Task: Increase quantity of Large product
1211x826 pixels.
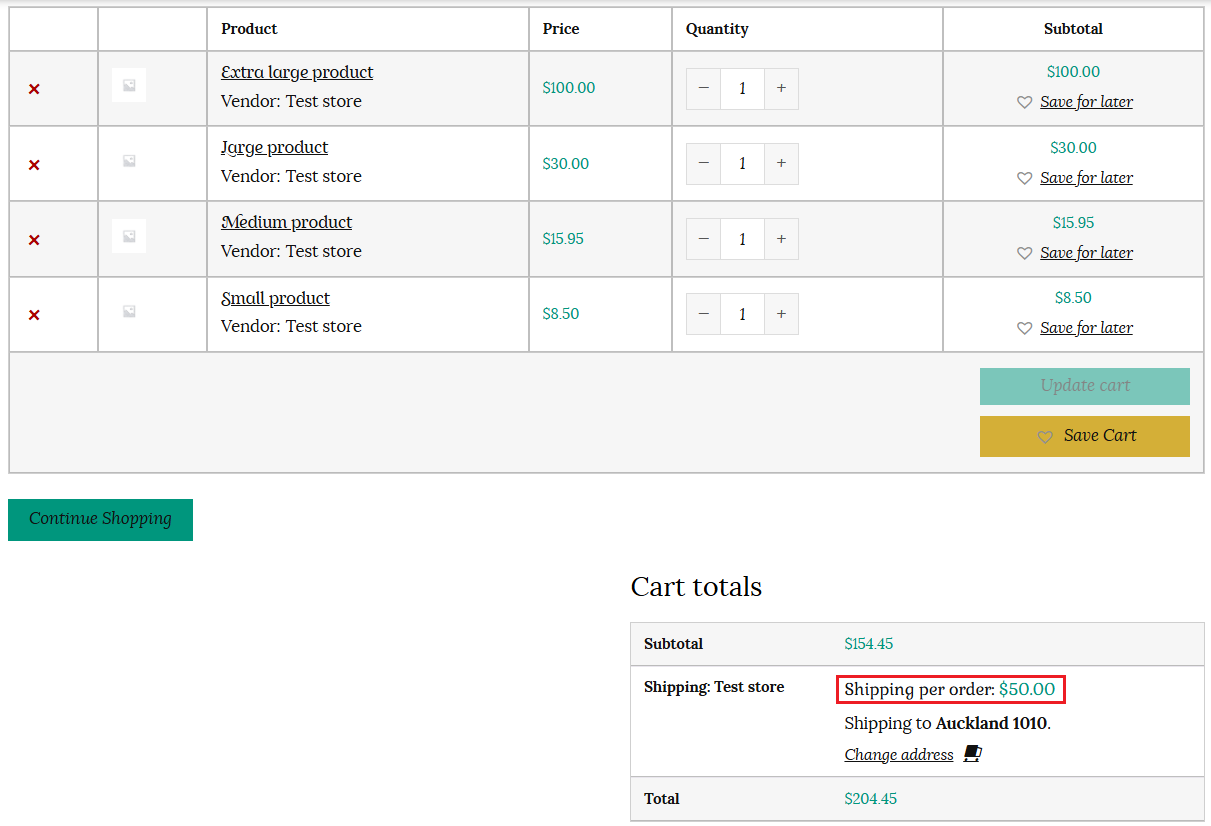Action: [x=781, y=164]
